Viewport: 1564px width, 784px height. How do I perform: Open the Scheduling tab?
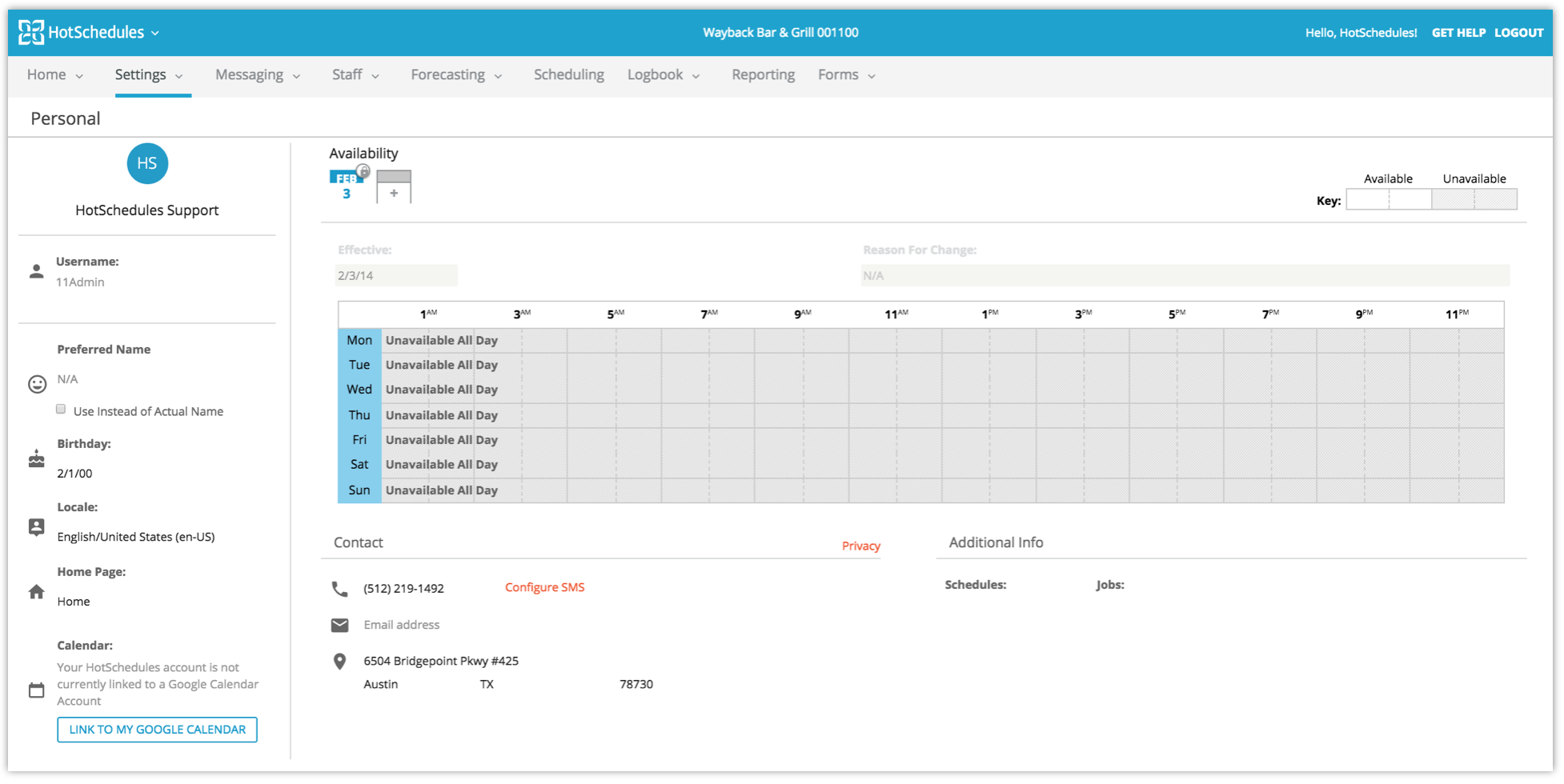(x=568, y=75)
